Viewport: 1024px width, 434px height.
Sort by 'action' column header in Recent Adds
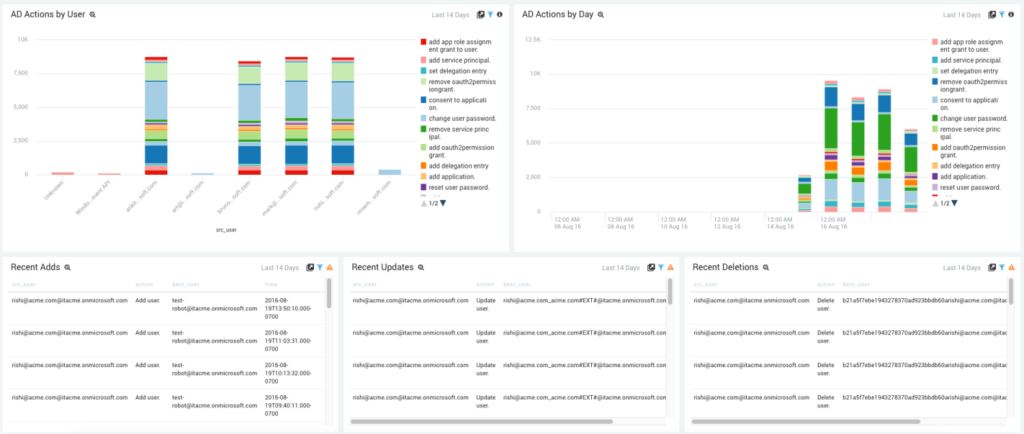144,285
